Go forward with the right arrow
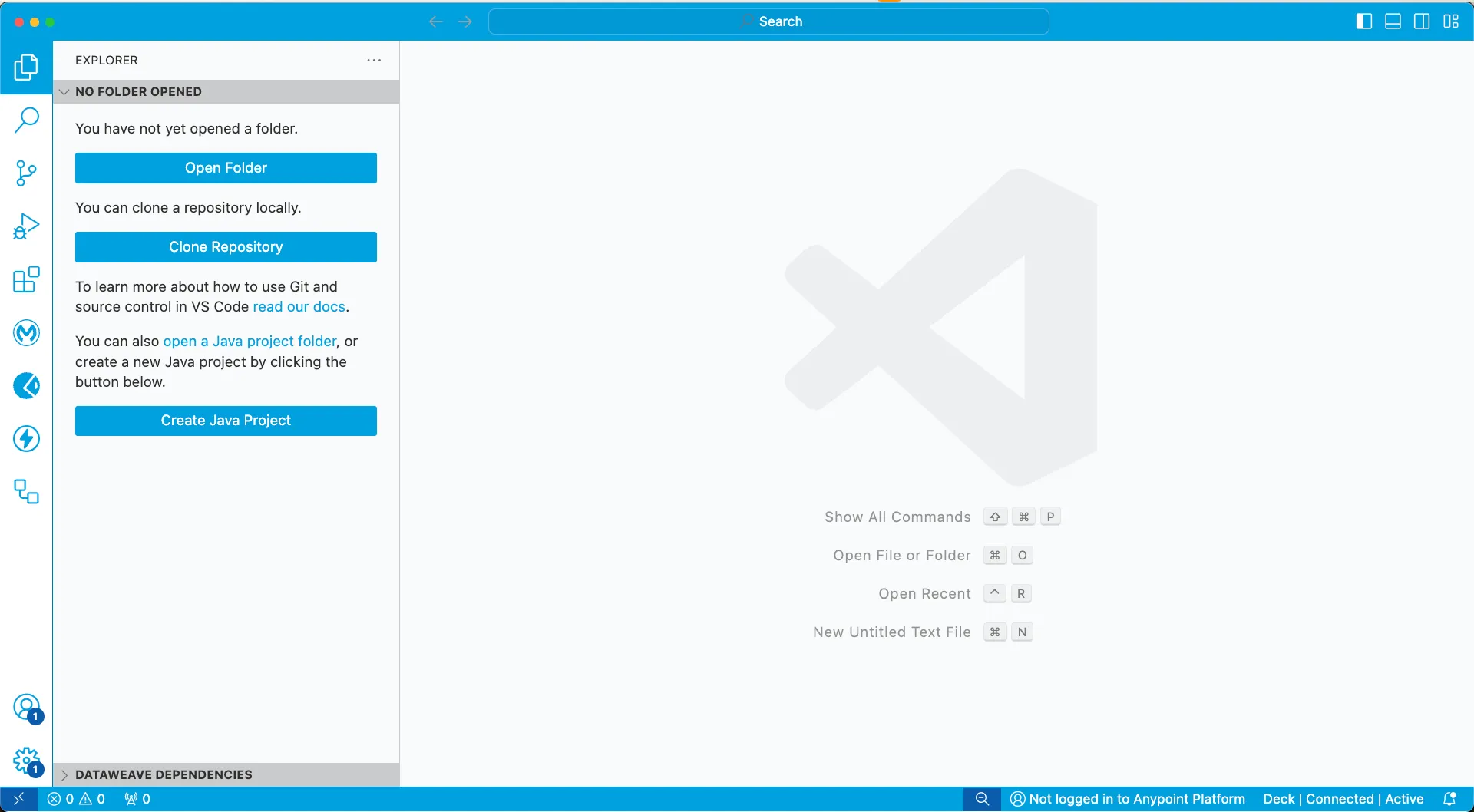Screen dimensions: 1474x812 point(465,21)
